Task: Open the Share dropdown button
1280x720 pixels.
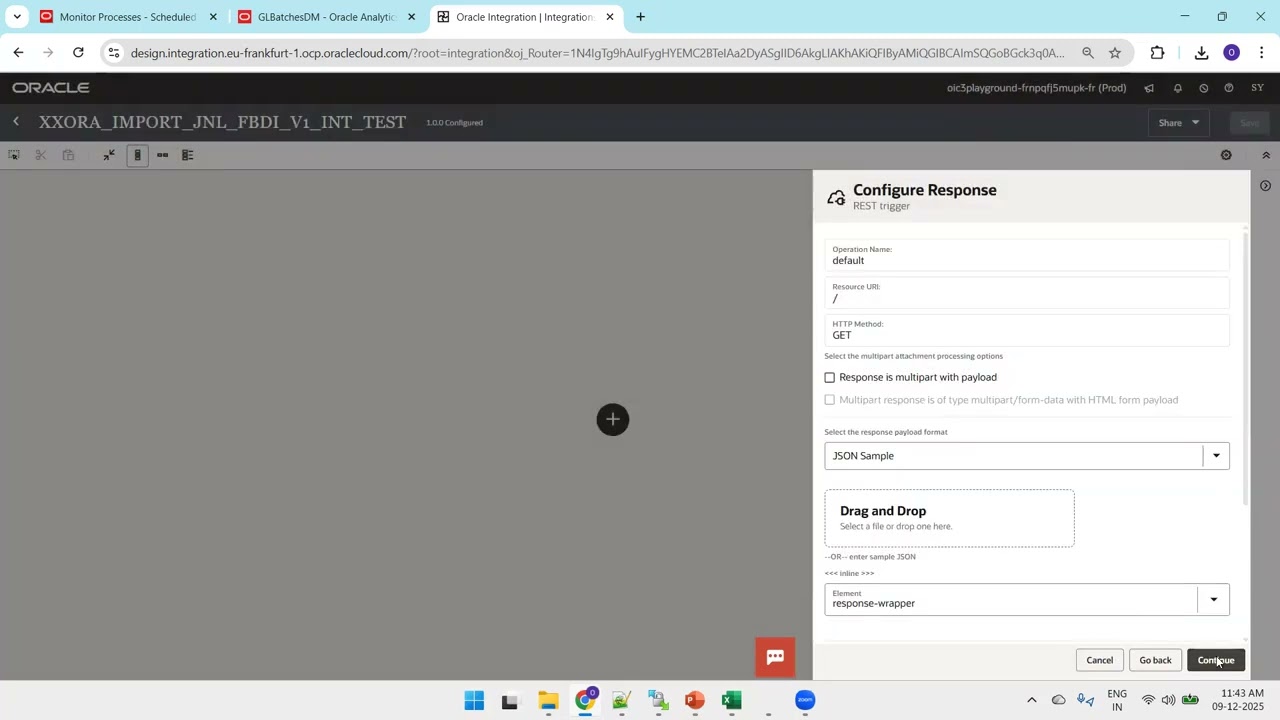Action: [1179, 123]
